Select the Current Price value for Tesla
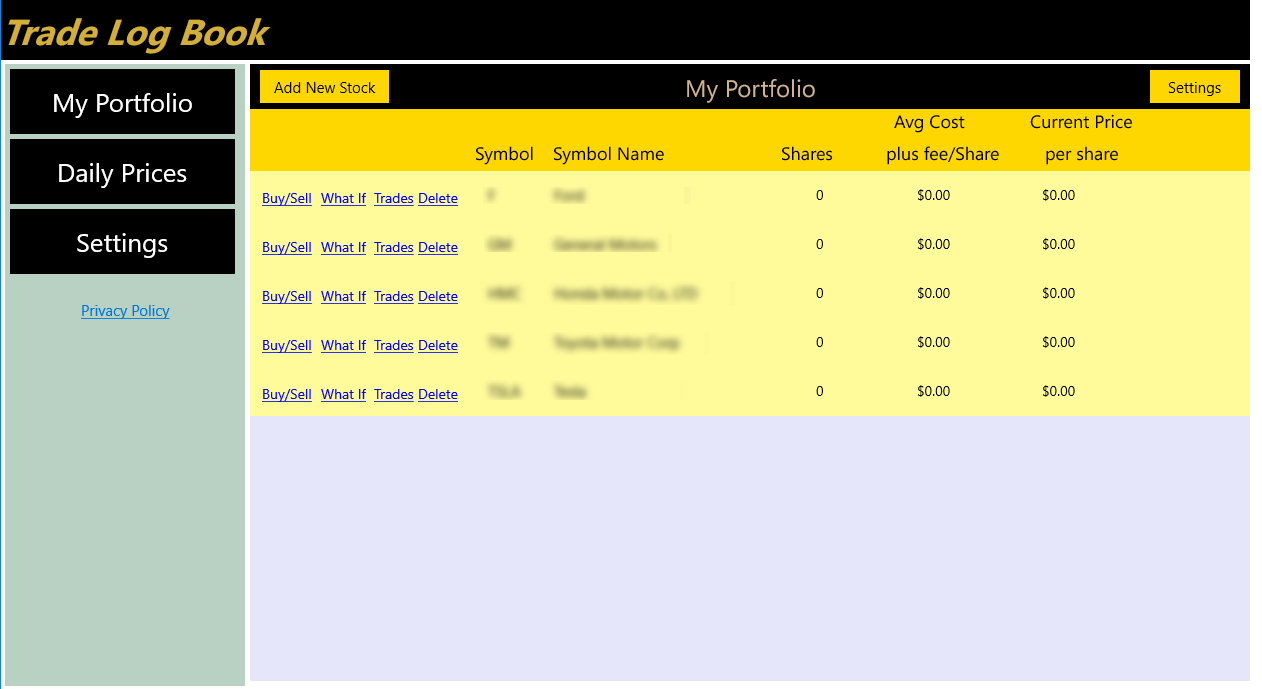 [1058, 391]
